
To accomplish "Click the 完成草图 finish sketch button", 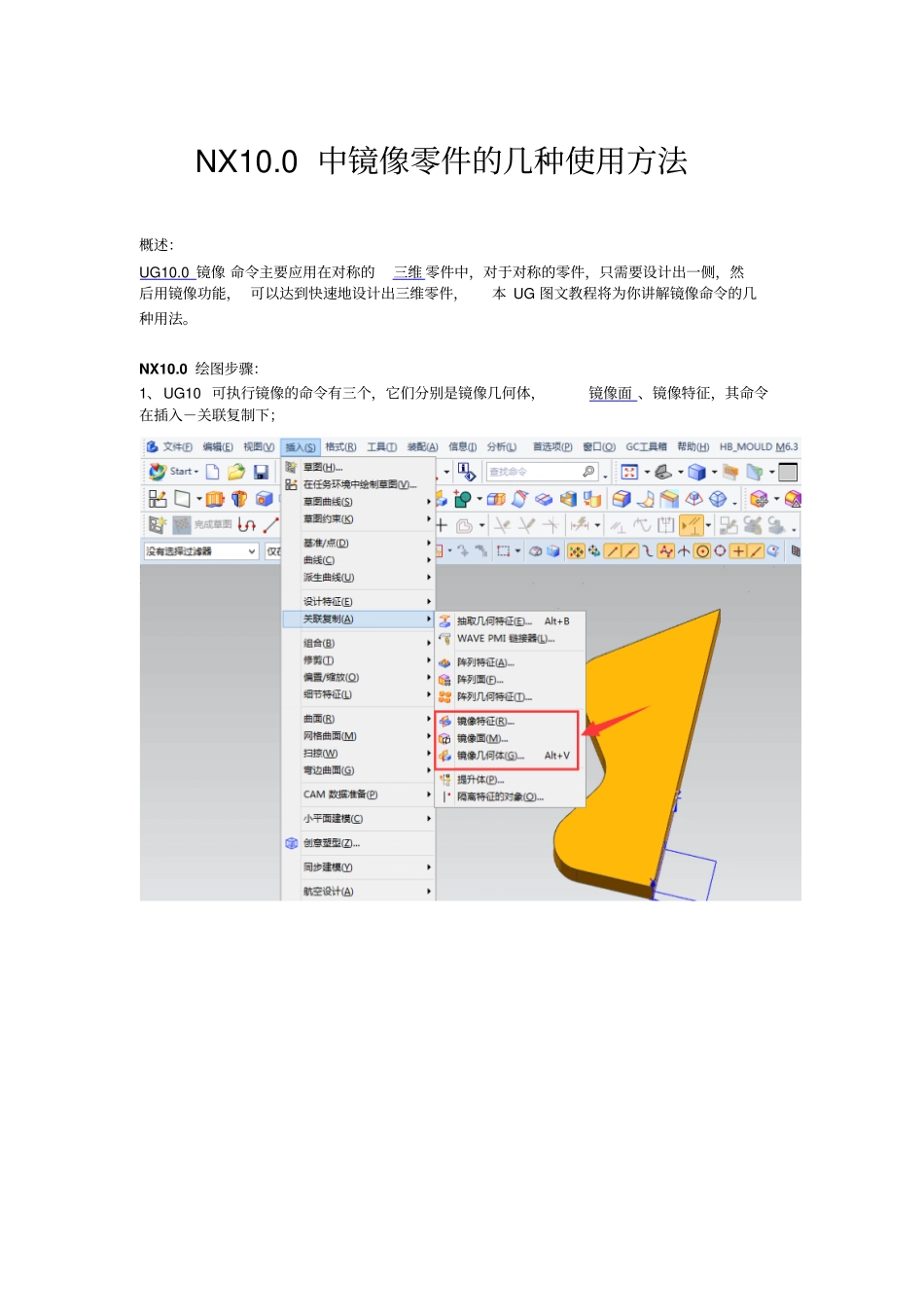I will coord(202,524).
